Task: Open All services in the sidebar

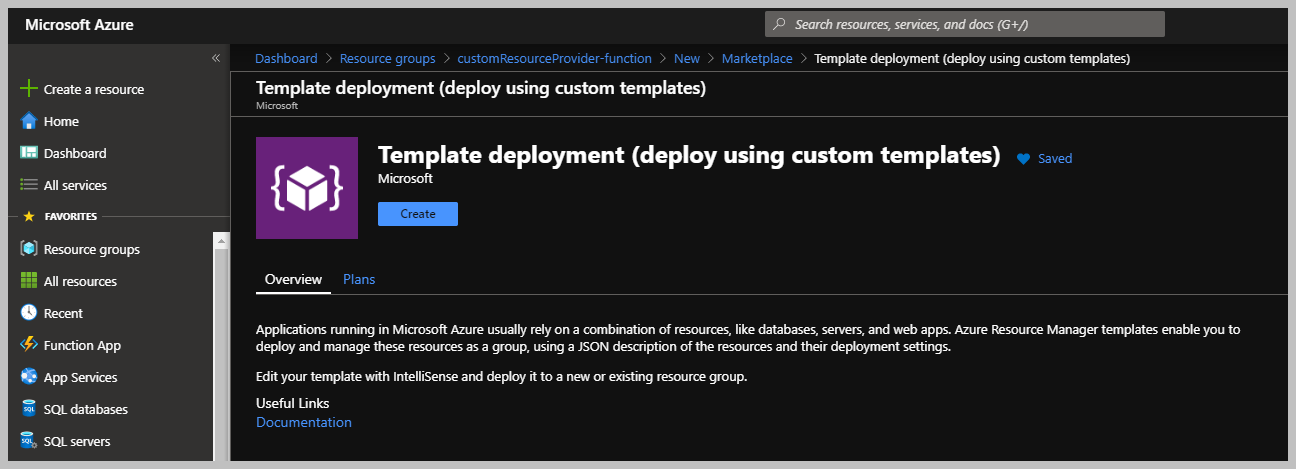Action: coord(75,185)
